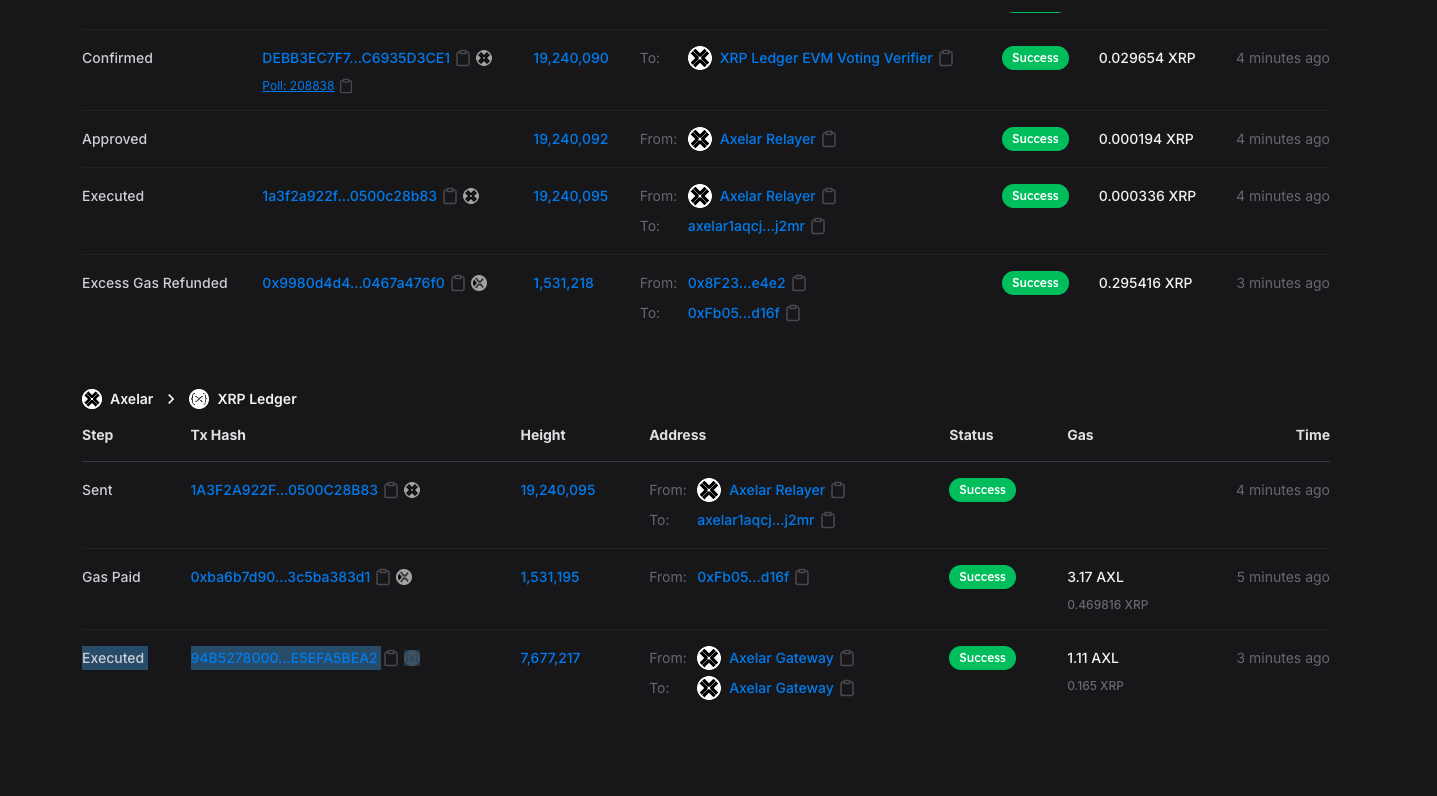Viewport: 1437px width, 796px height.
Task: Click the Height column header
Action: tap(543, 435)
